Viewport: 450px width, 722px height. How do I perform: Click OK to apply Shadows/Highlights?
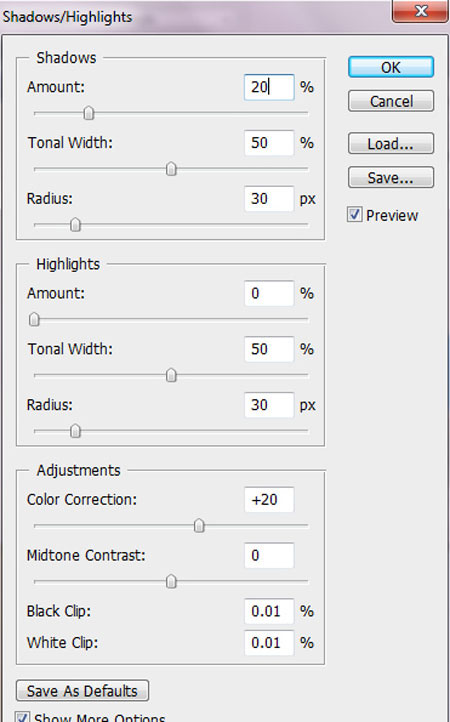tap(391, 67)
